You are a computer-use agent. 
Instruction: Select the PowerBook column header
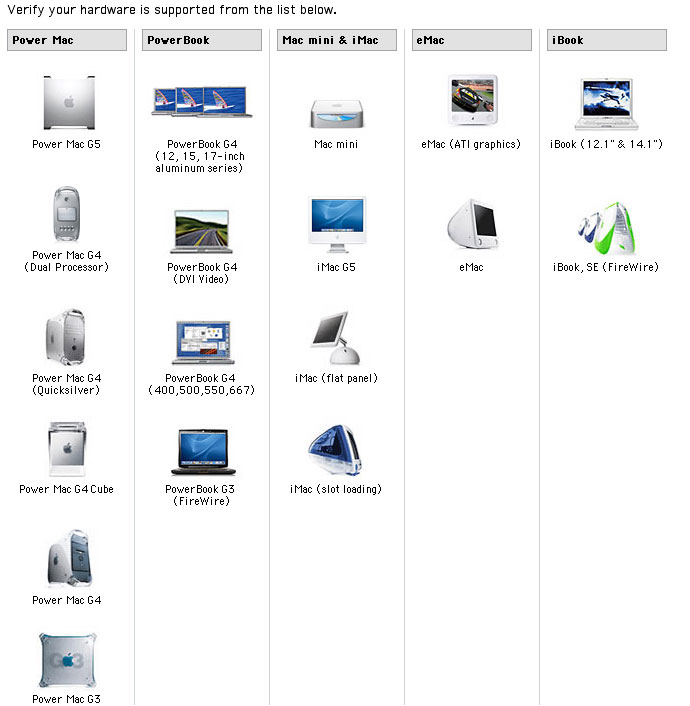click(202, 40)
